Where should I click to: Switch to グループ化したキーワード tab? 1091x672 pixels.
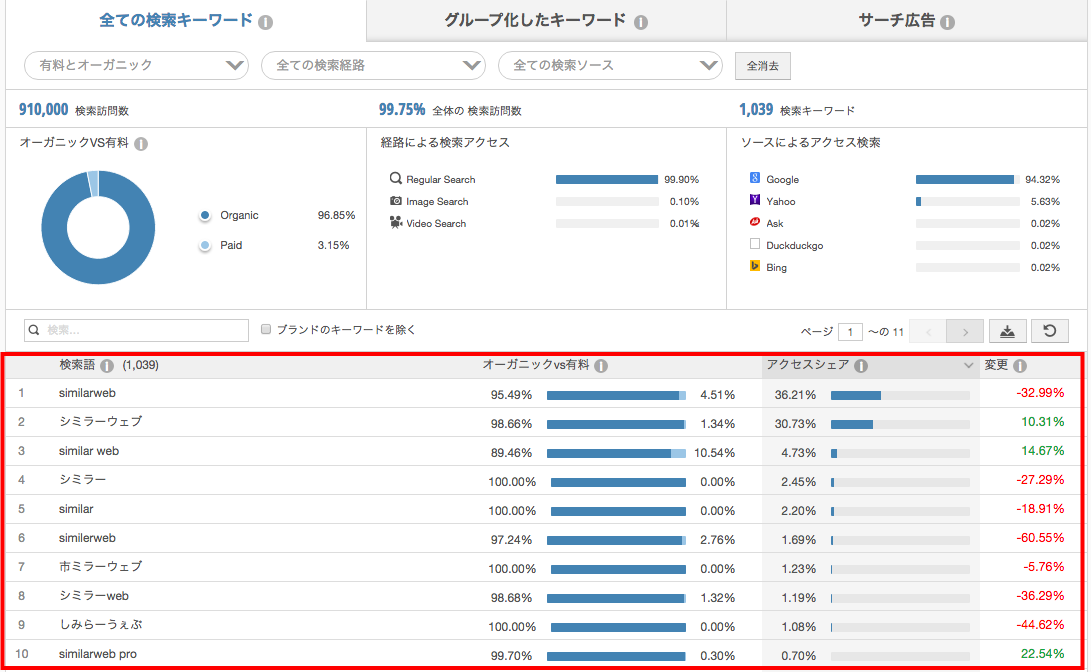click(x=546, y=20)
